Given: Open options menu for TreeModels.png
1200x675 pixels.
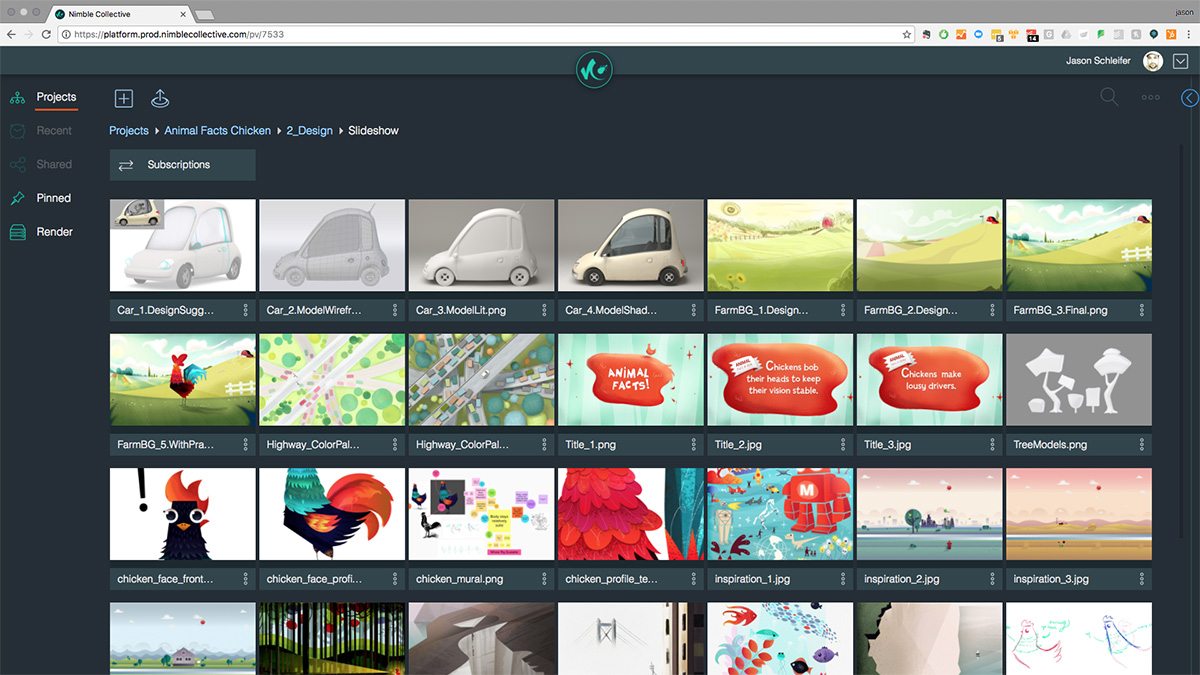Looking at the screenshot, I should tap(1142, 444).
